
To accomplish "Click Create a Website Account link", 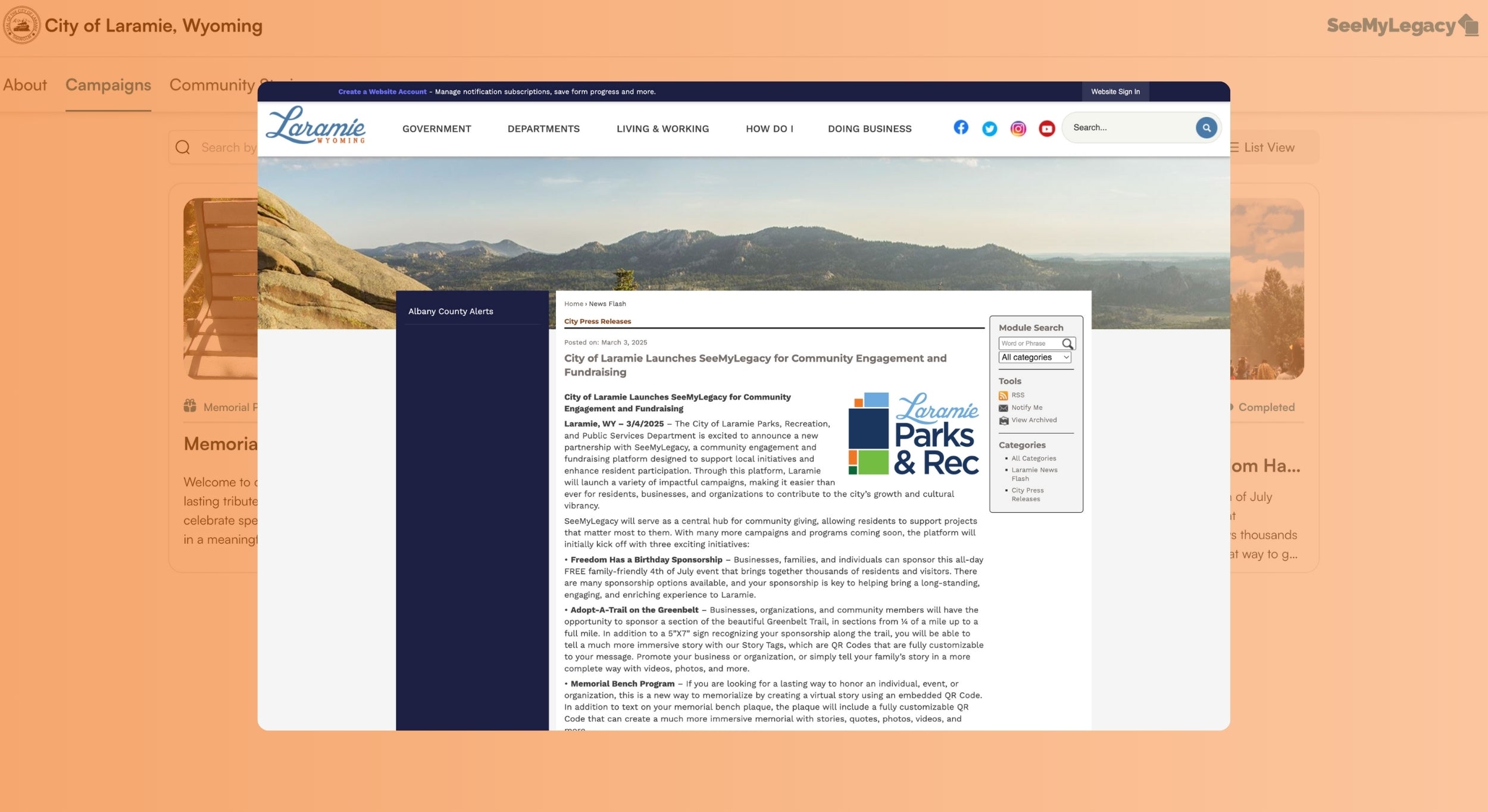I will [382, 92].
